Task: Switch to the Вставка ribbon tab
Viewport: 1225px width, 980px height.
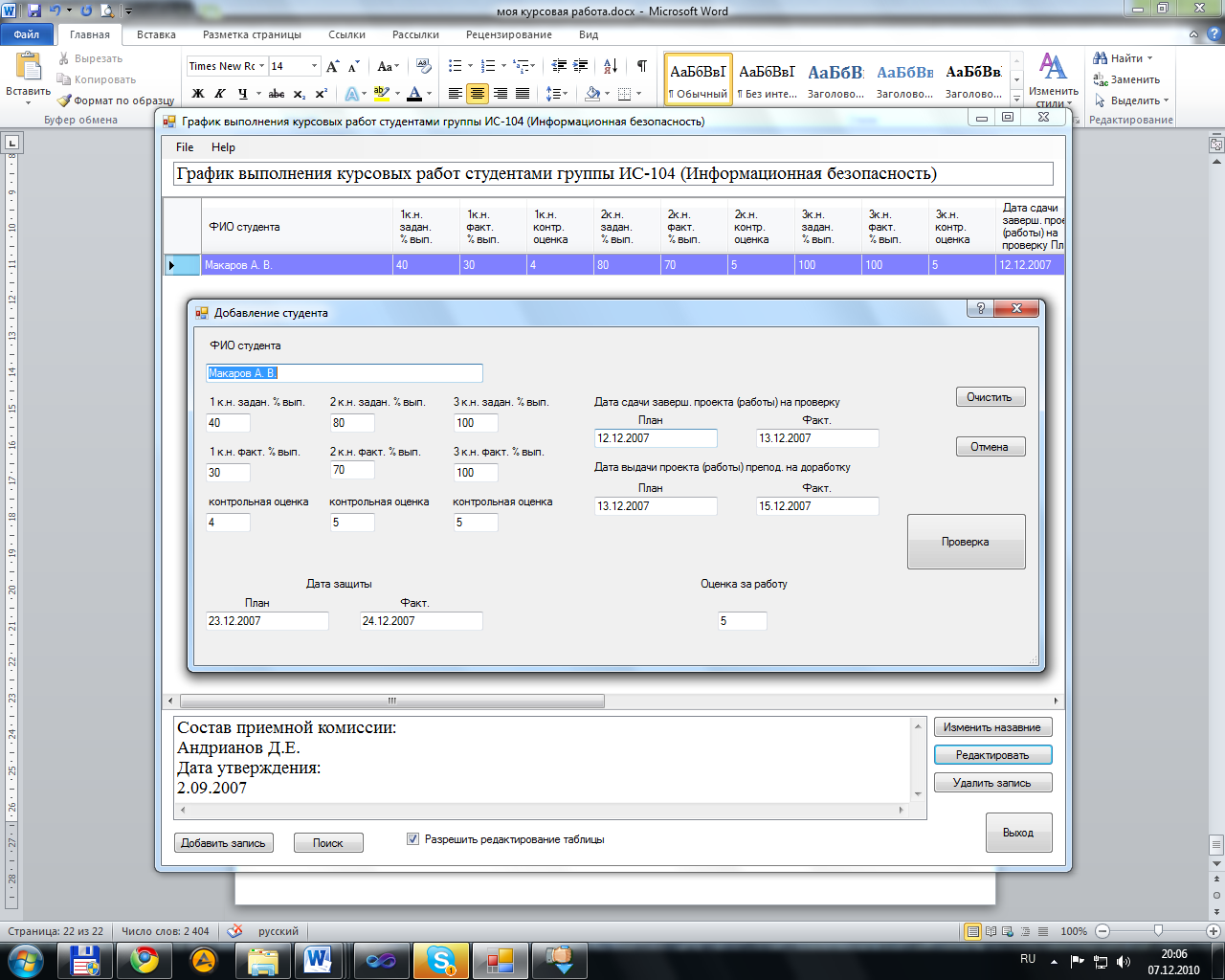Action: tap(156, 34)
